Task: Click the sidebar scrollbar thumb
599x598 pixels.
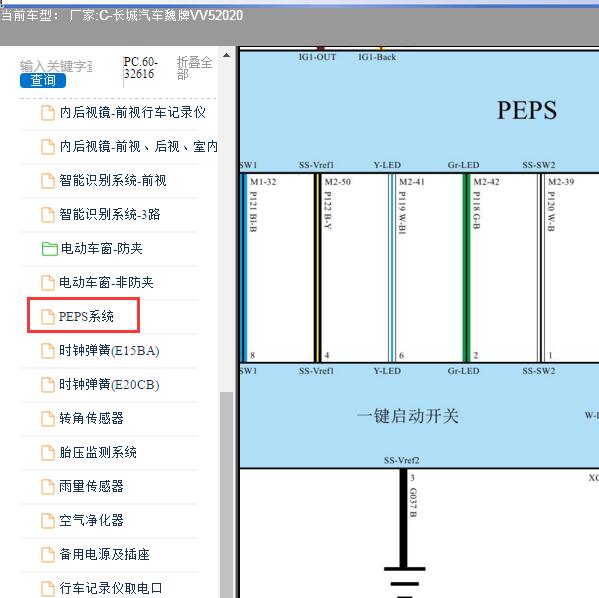Action: tap(227, 494)
